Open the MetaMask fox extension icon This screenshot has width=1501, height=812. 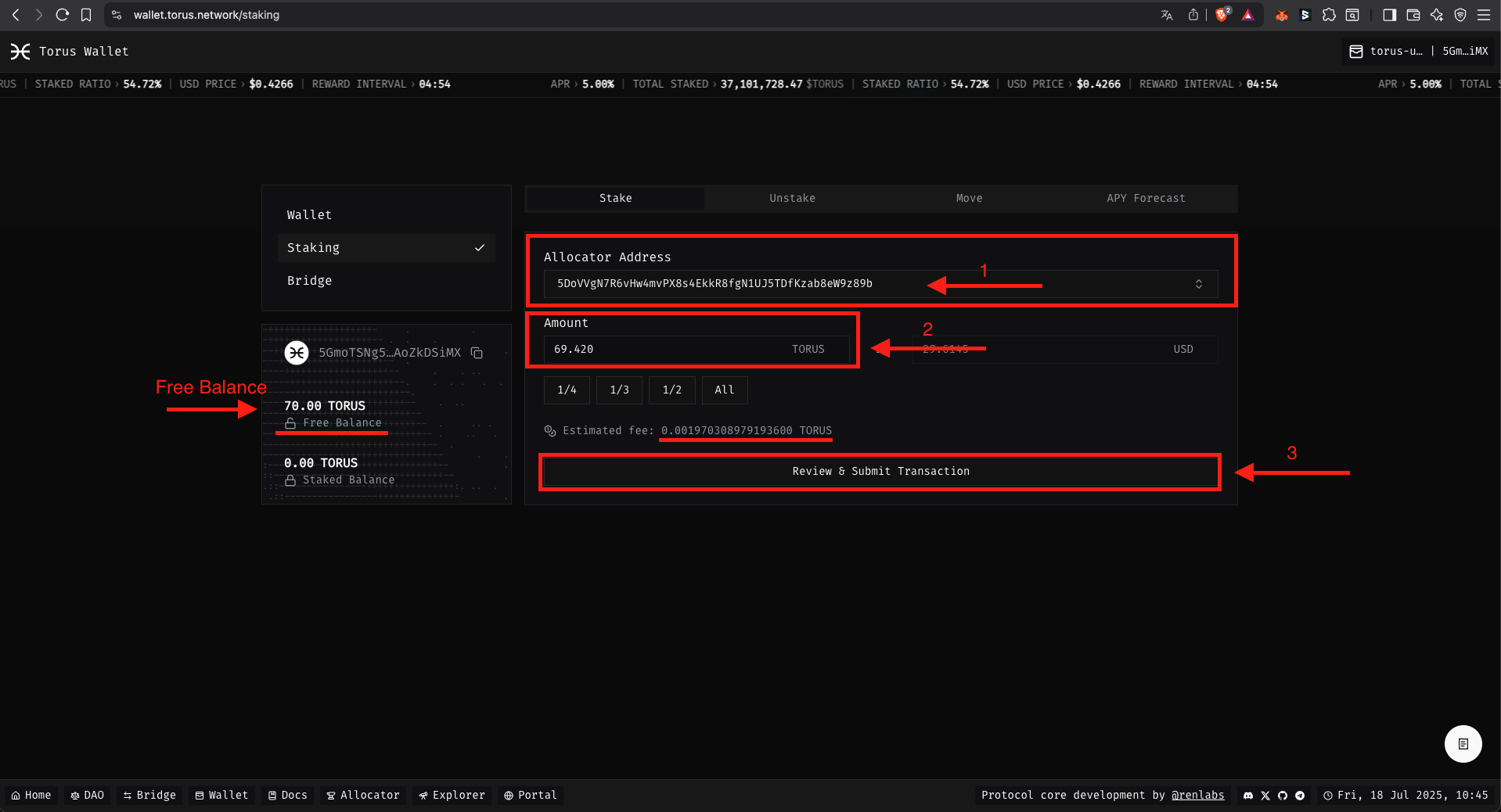tap(1281, 15)
